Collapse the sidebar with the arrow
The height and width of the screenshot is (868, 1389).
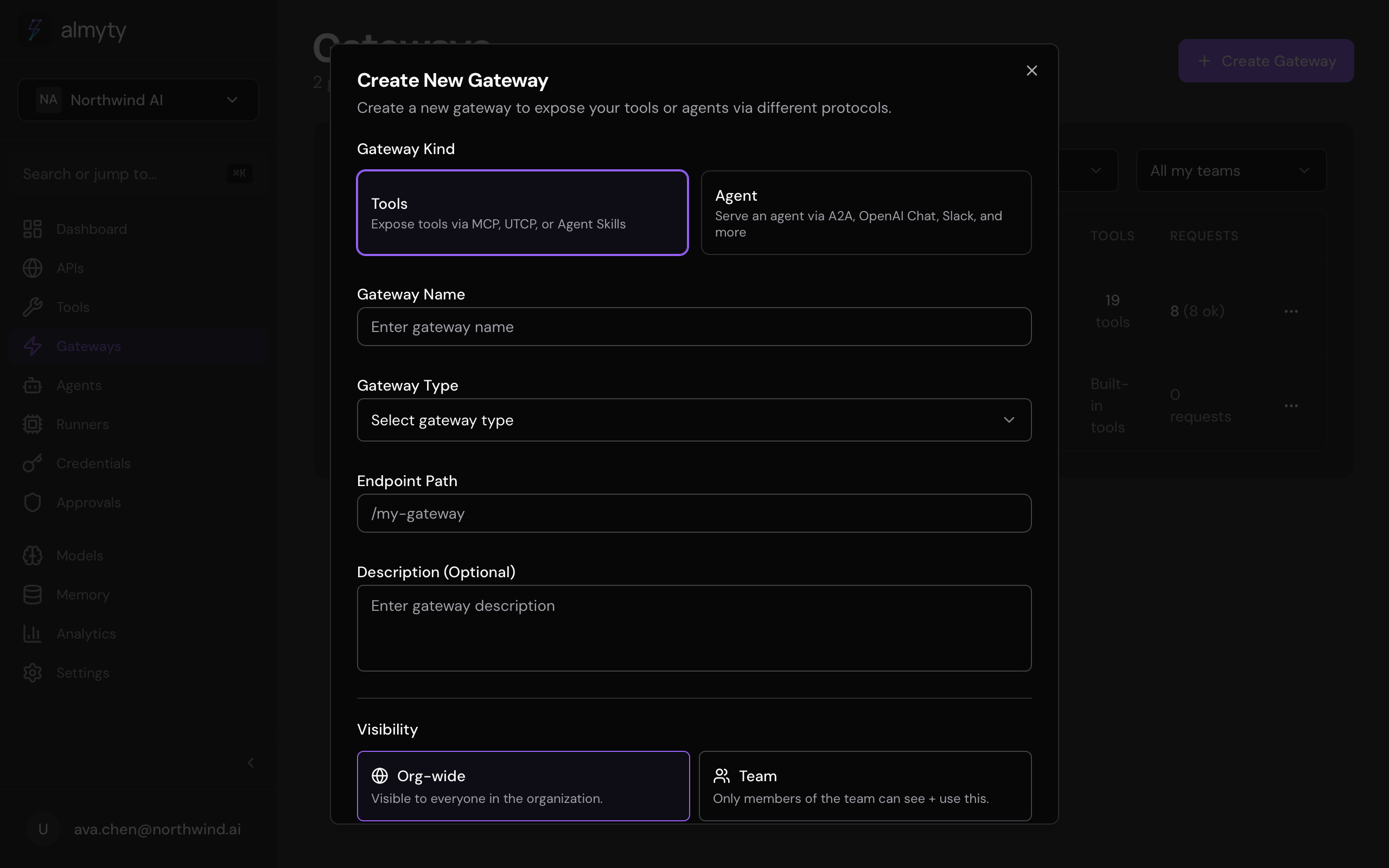pos(250,763)
